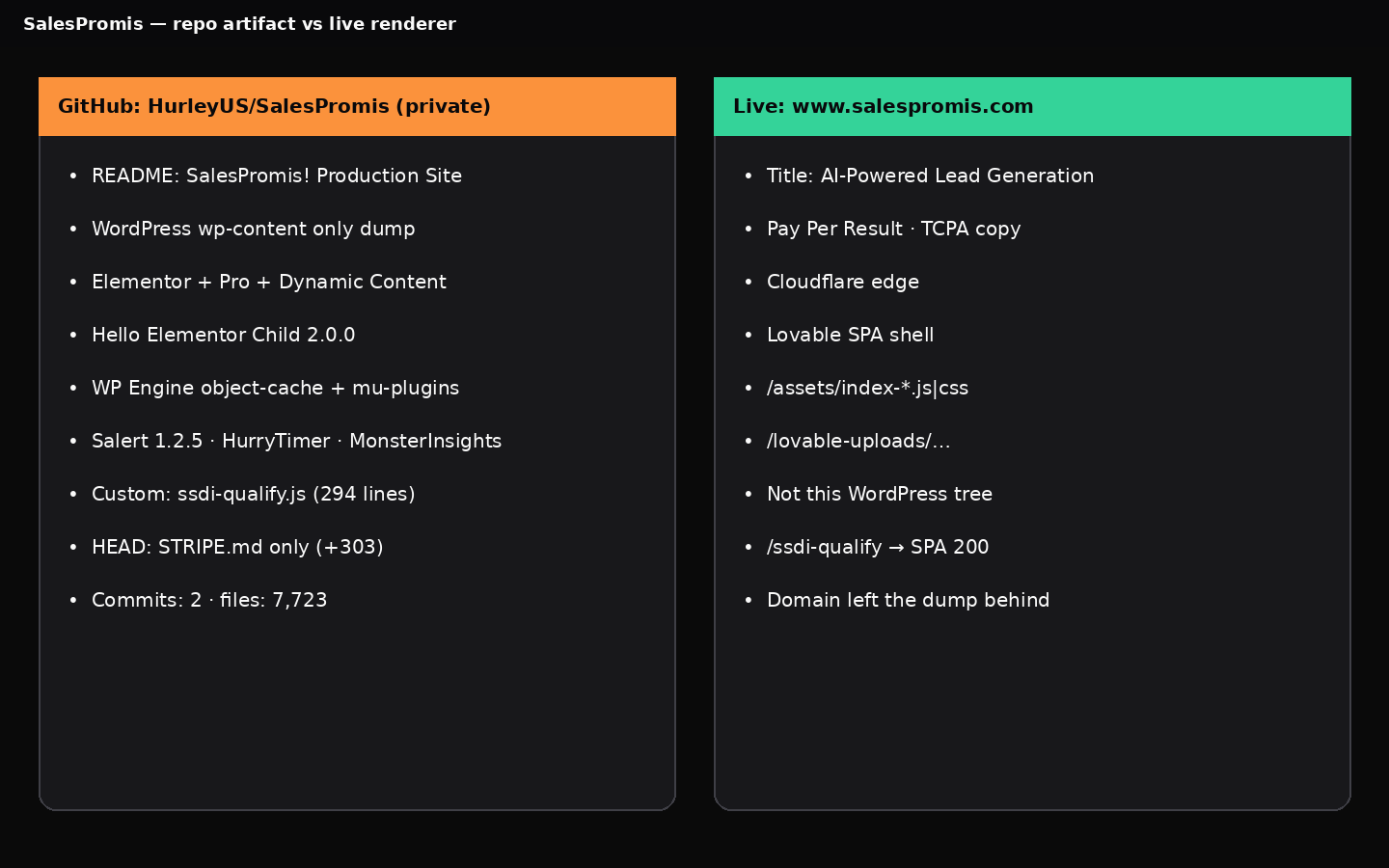Click 'README: SalesPromis! Production Site' line
The height and width of the screenshot is (868, 1389).
tap(277, 176)
